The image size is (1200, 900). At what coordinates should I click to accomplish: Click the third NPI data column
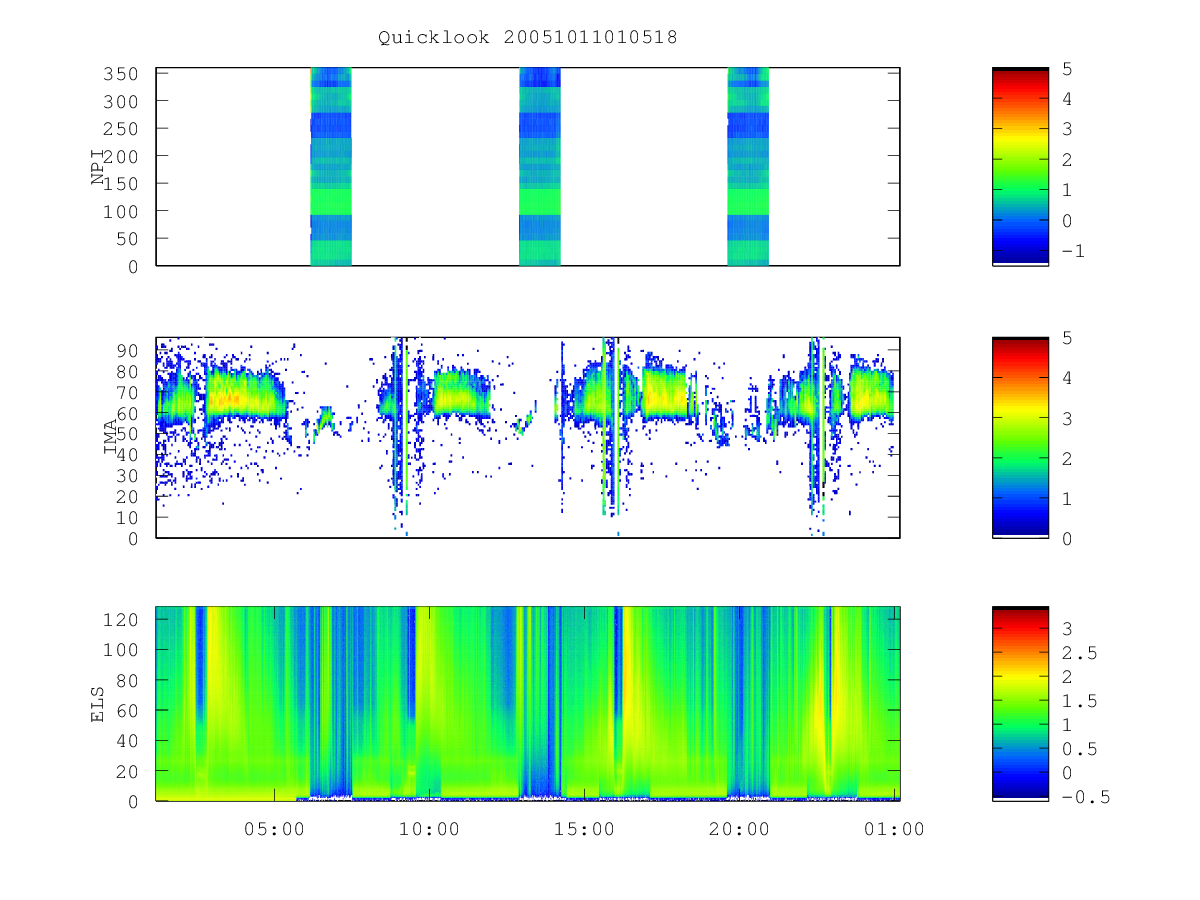coord(748,167)
